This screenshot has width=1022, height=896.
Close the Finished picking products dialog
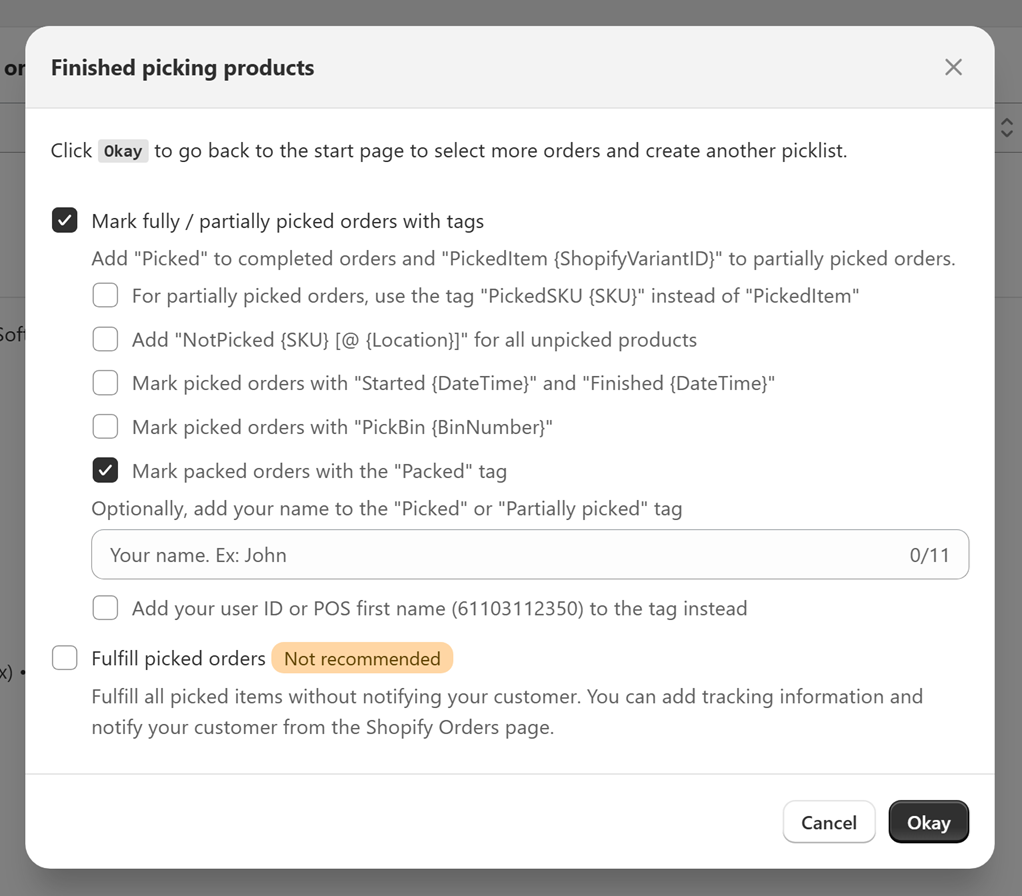click(x=953, y=67)
